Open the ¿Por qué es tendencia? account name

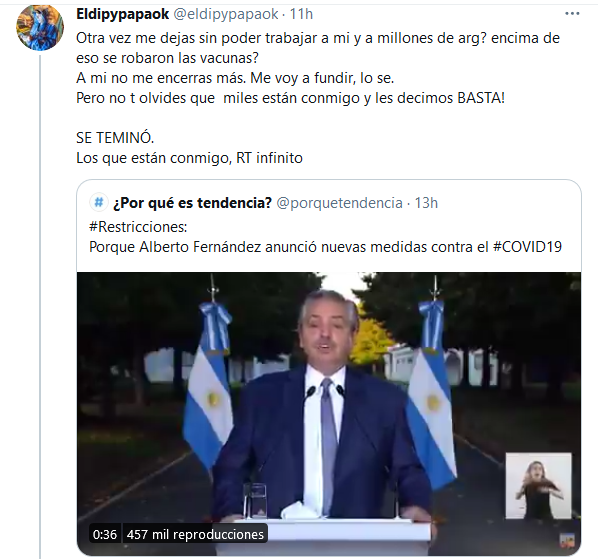[192, 203]
